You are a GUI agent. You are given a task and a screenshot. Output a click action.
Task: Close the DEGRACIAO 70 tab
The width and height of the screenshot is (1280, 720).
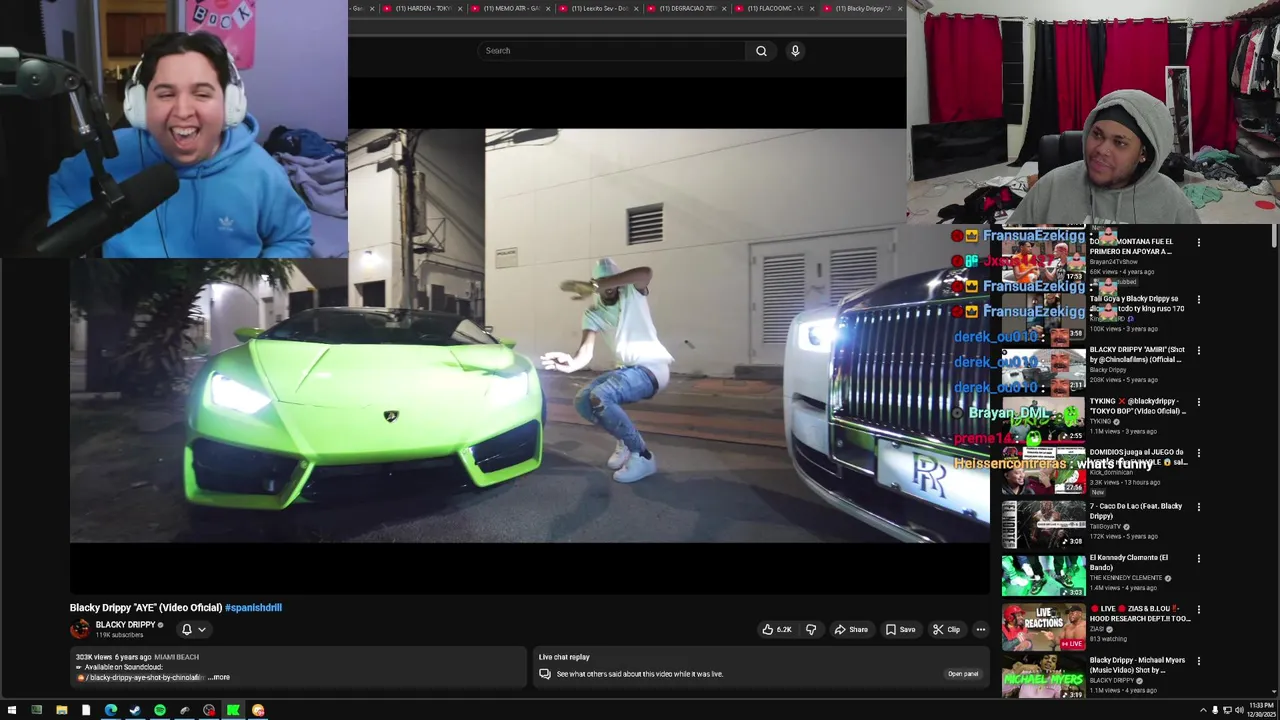click(724, 8)
